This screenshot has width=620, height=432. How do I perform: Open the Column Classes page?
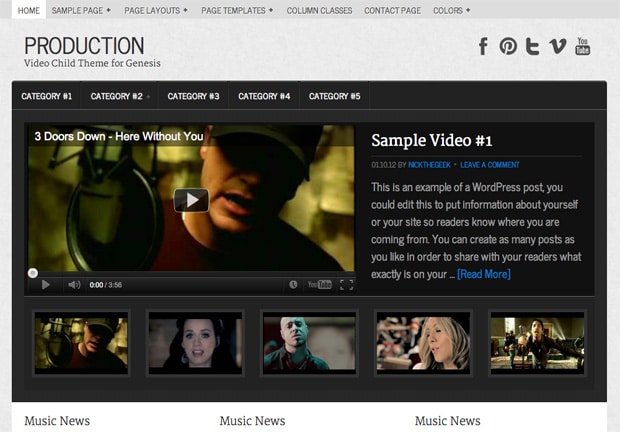point(319,10)
